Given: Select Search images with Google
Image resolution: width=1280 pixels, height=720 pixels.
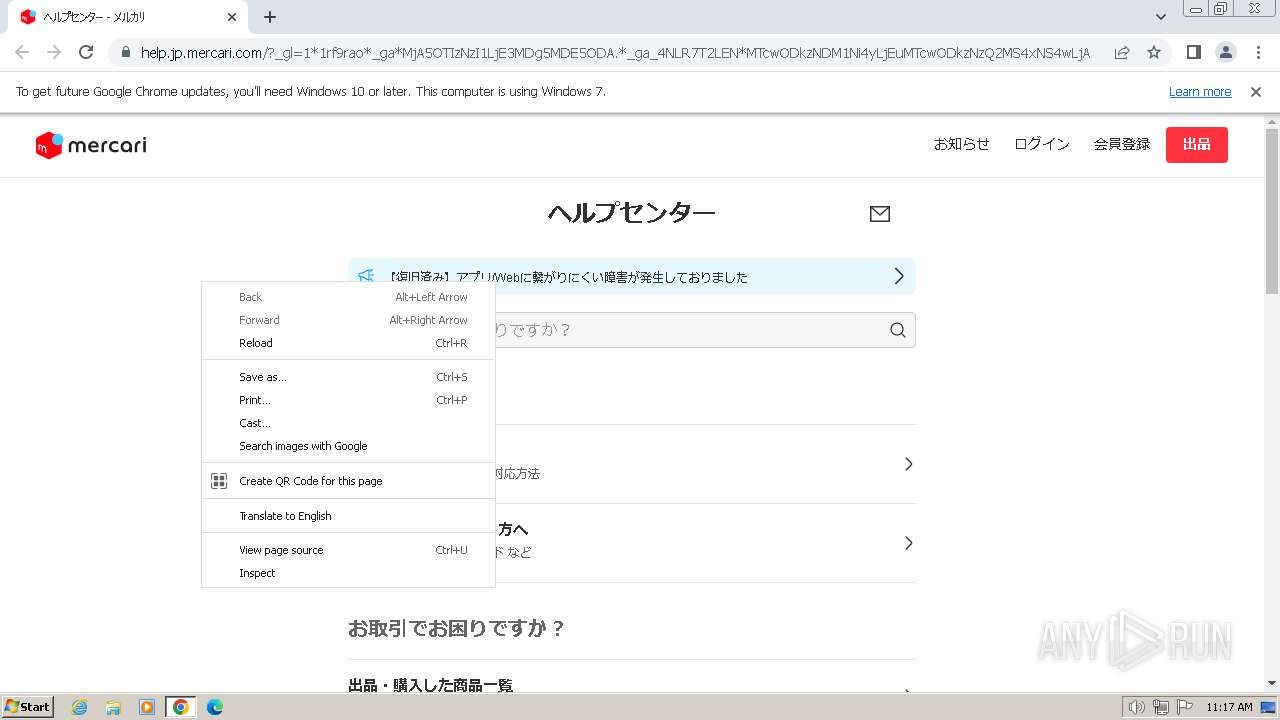Looking at the screenshot, I should [348, 446].
